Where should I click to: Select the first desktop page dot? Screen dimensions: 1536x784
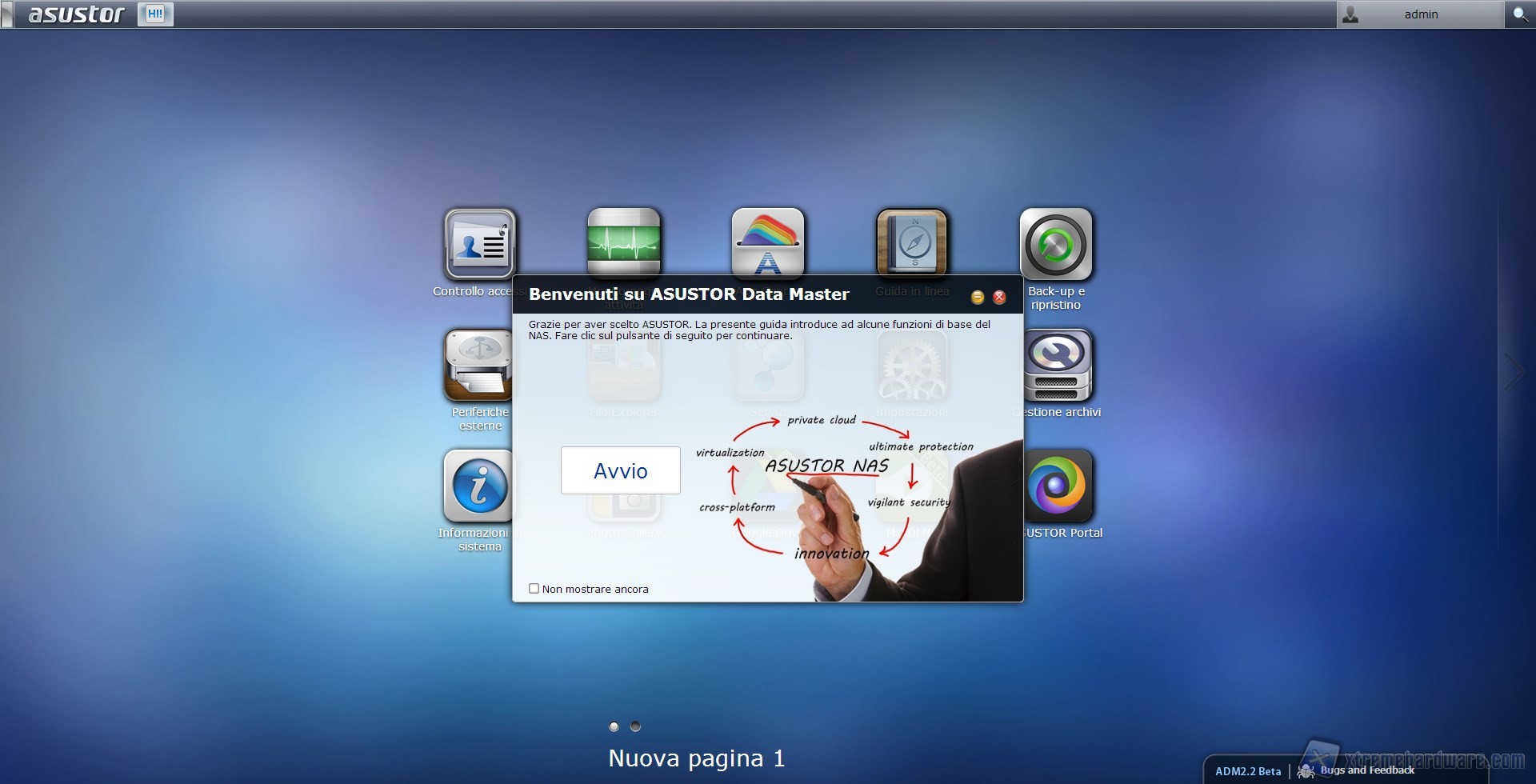pos(614,726)
